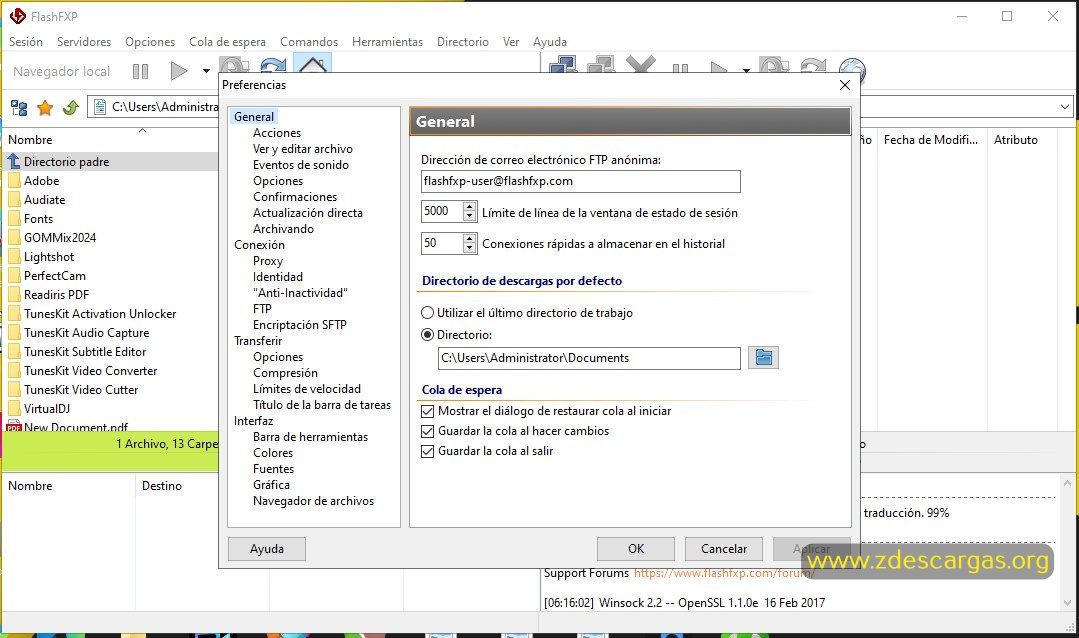Open the Servidores menu
The height and width of the screenshot is (638, 1079).
84,42
